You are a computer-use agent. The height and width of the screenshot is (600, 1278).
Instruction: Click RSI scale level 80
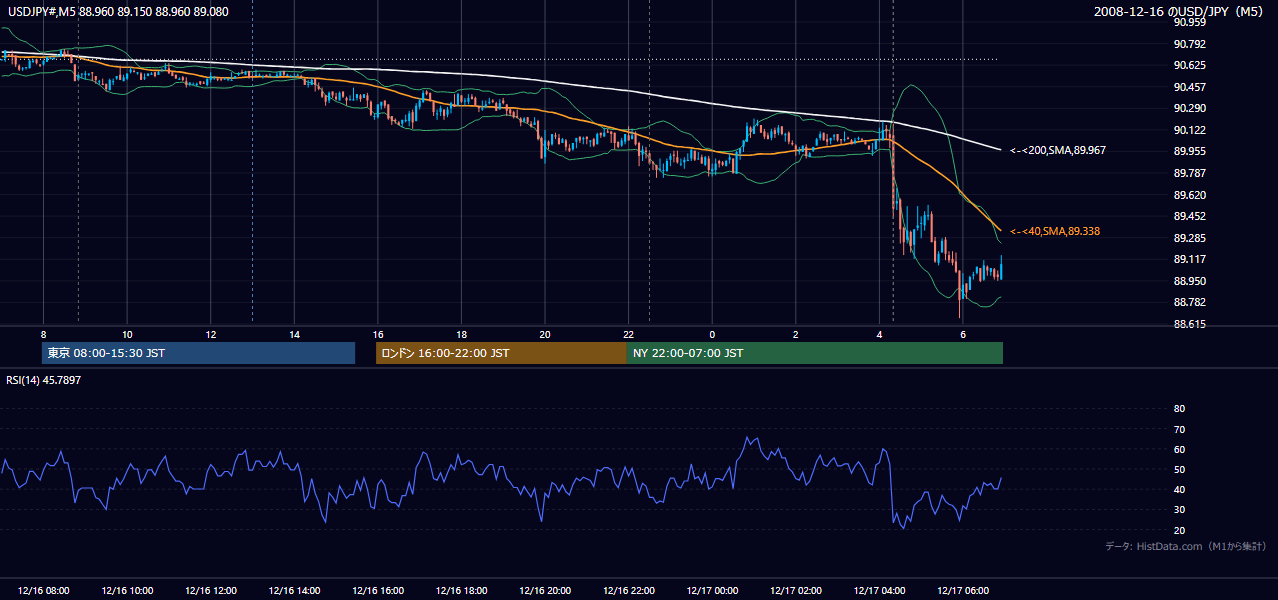pyautogui.click(x=1179, y=409)
